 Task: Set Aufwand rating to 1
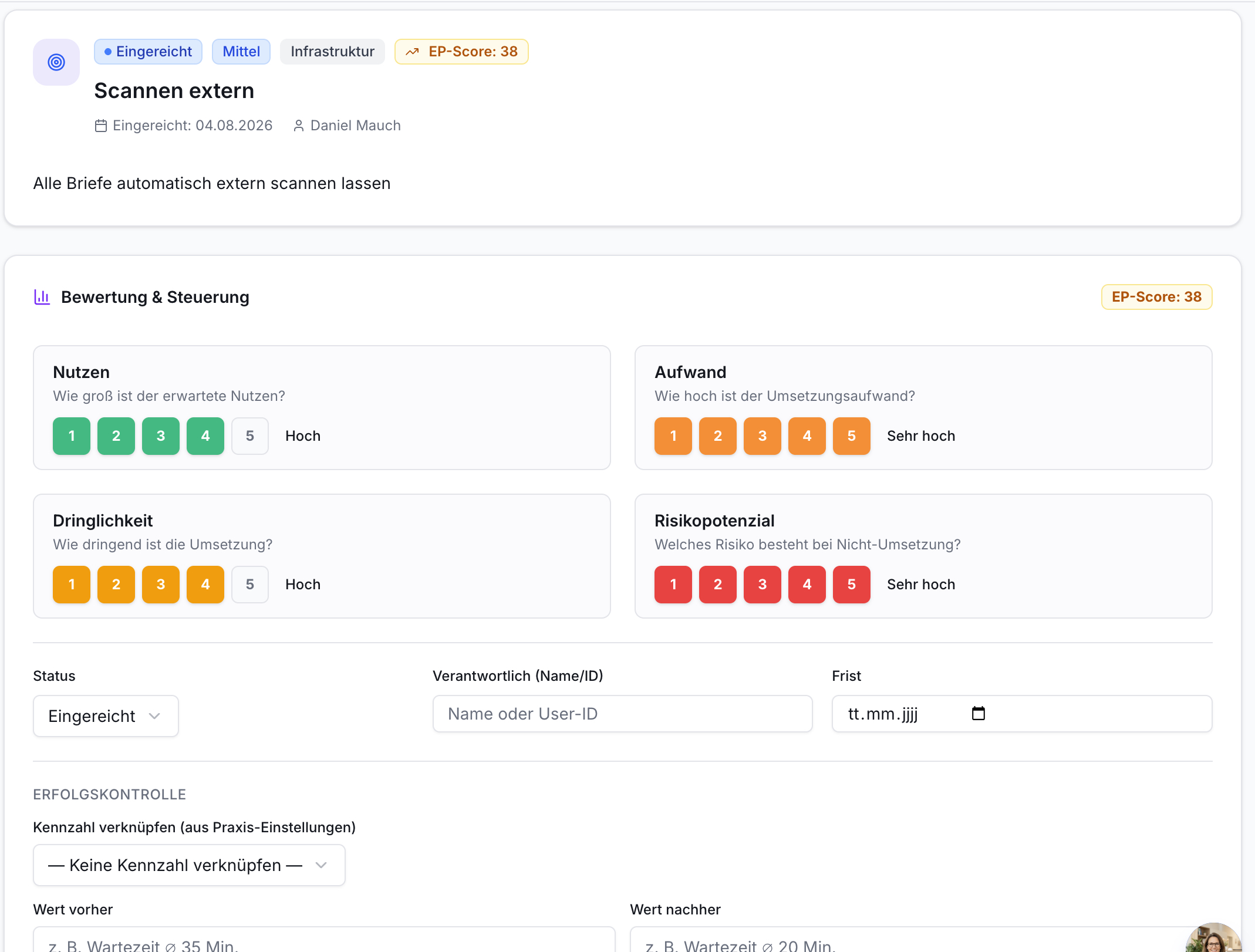pyautogui.click(x=673, y=436)
